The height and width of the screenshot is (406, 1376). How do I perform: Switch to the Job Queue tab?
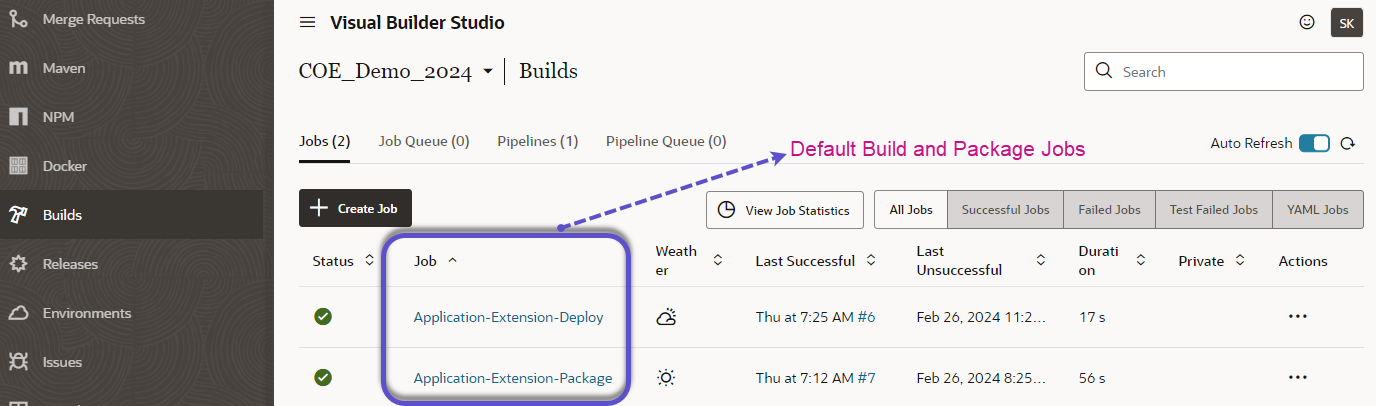coord(423,142)
